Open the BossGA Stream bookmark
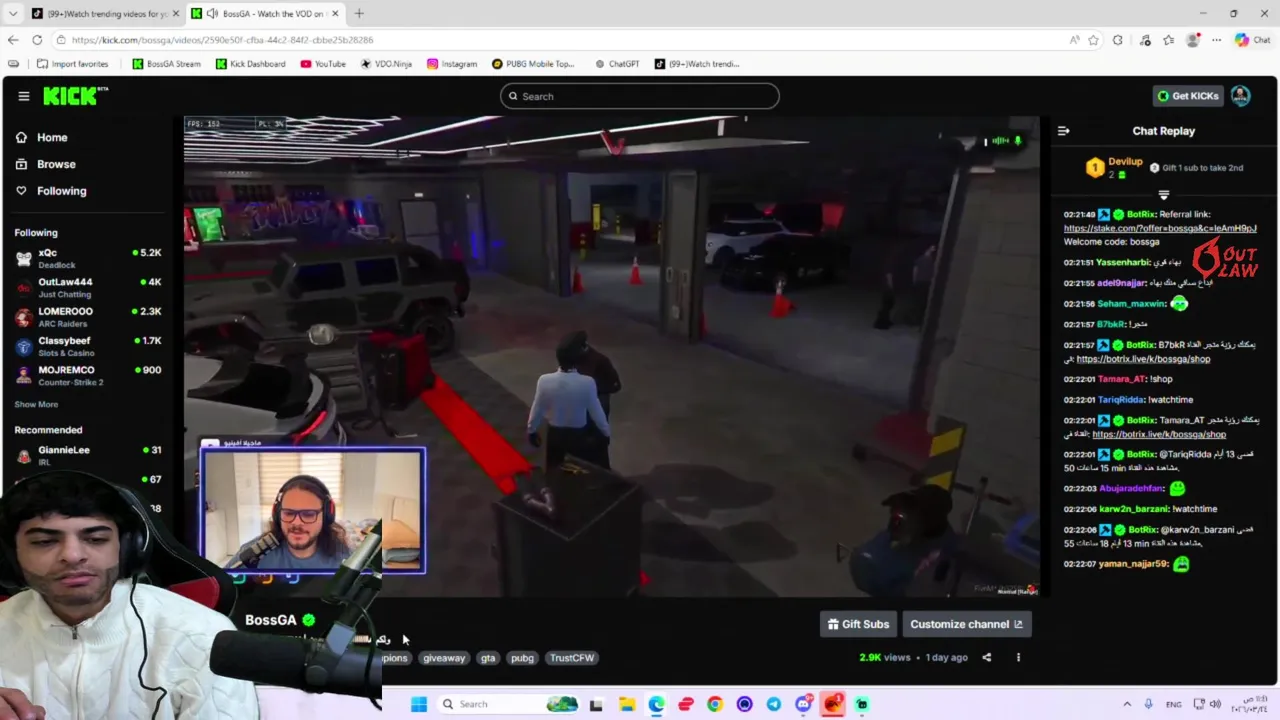1280x720 pixels. pos(166,64)
